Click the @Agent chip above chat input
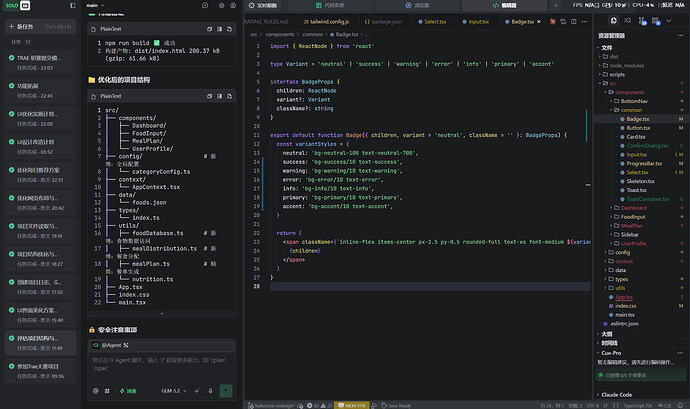Screen dimensions: 690x409 tap(110, 346)
